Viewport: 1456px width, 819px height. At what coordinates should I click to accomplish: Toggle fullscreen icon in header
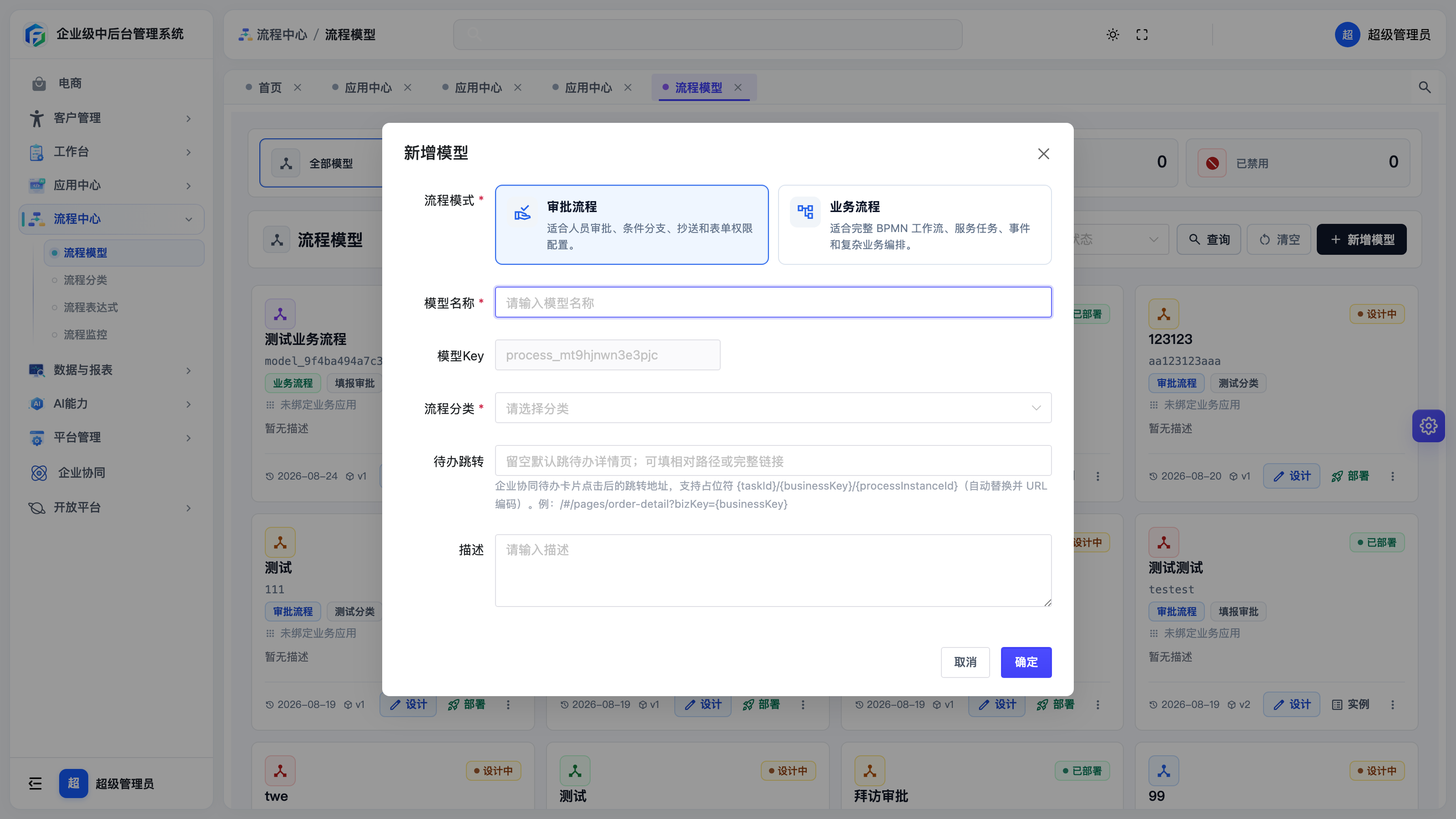pyautogui.click(x=1142, y=35)
